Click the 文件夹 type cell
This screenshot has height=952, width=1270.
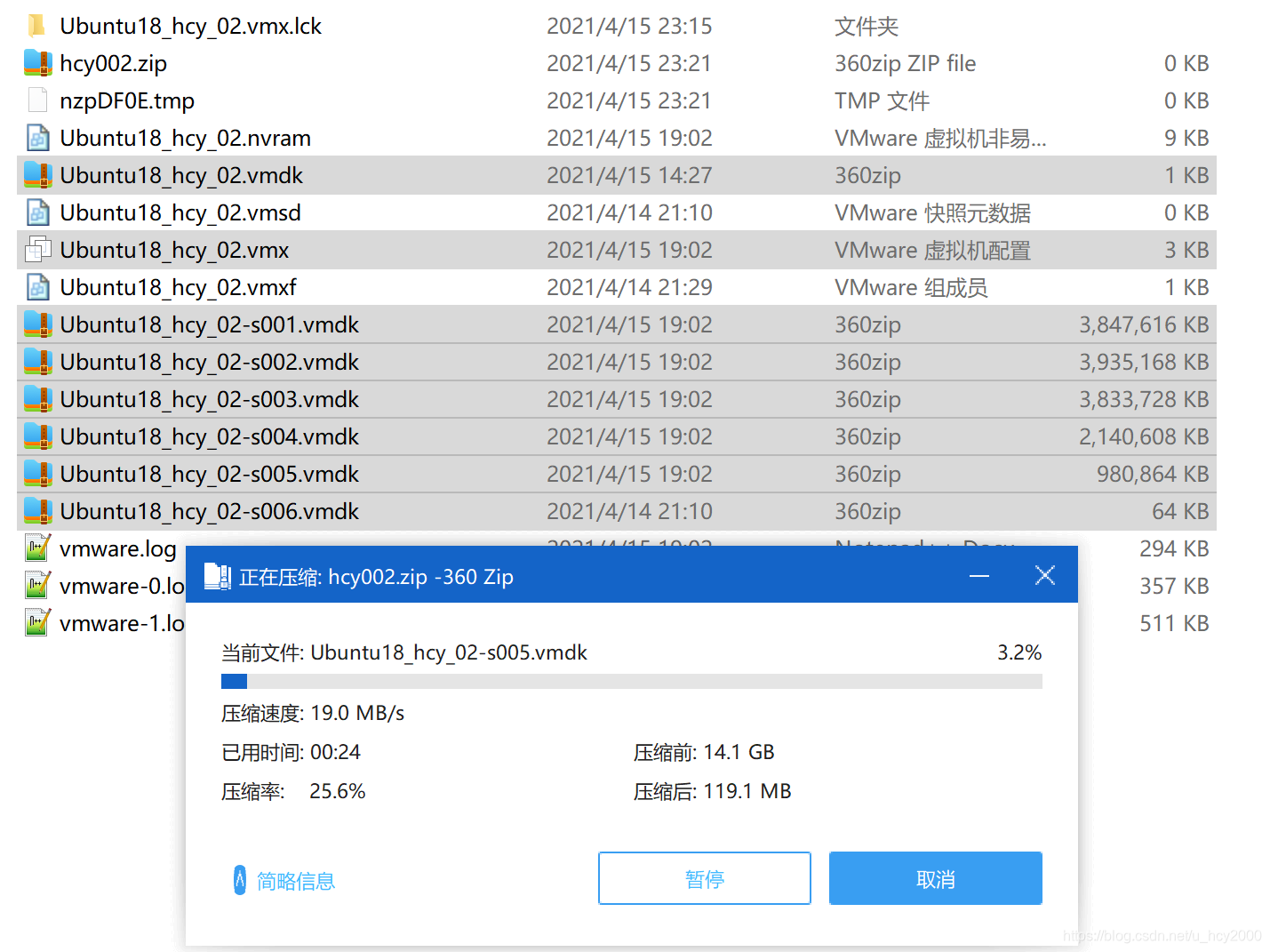[x=867, y=27]
